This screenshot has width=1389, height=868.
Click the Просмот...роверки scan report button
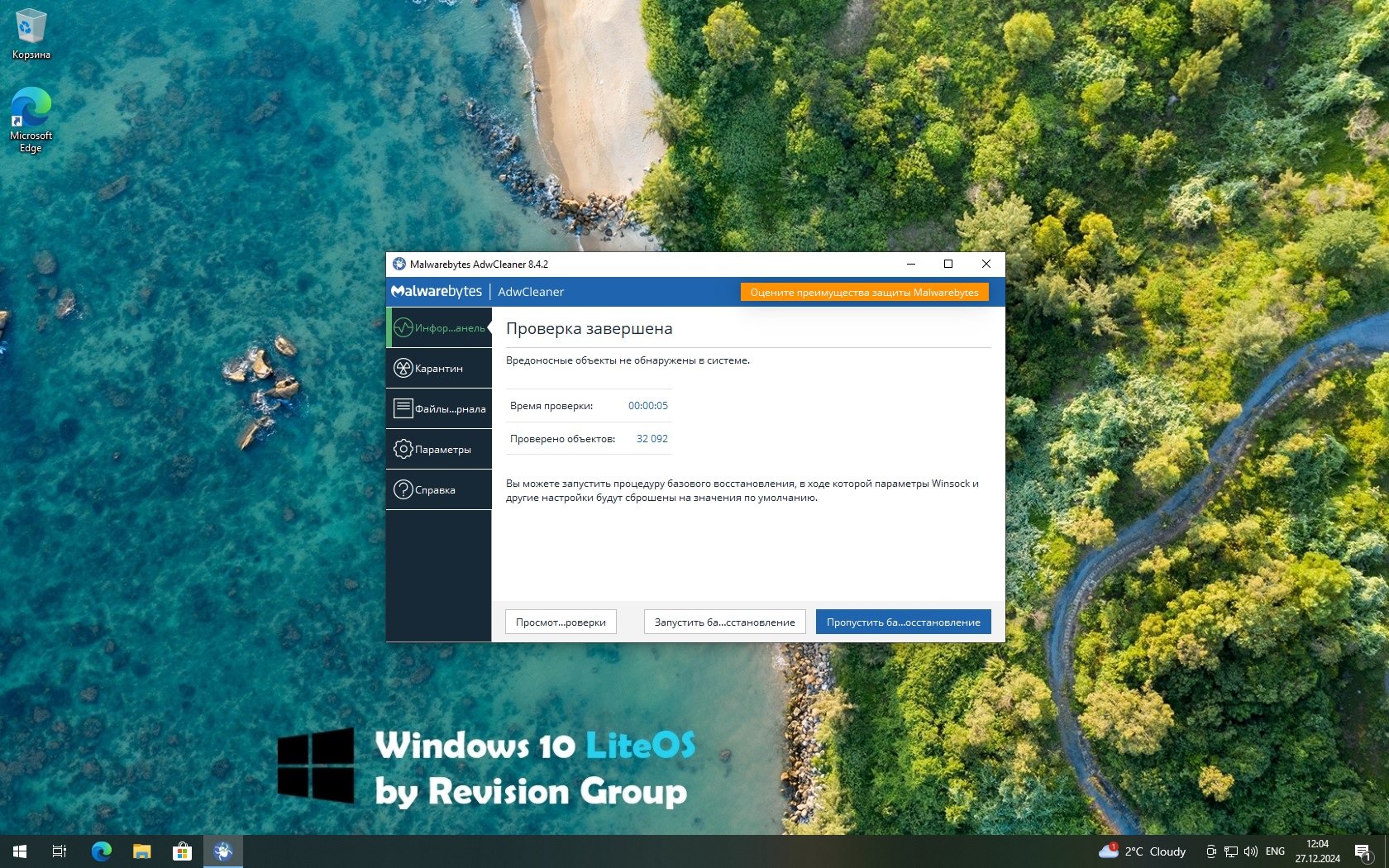tap(561, 622)
